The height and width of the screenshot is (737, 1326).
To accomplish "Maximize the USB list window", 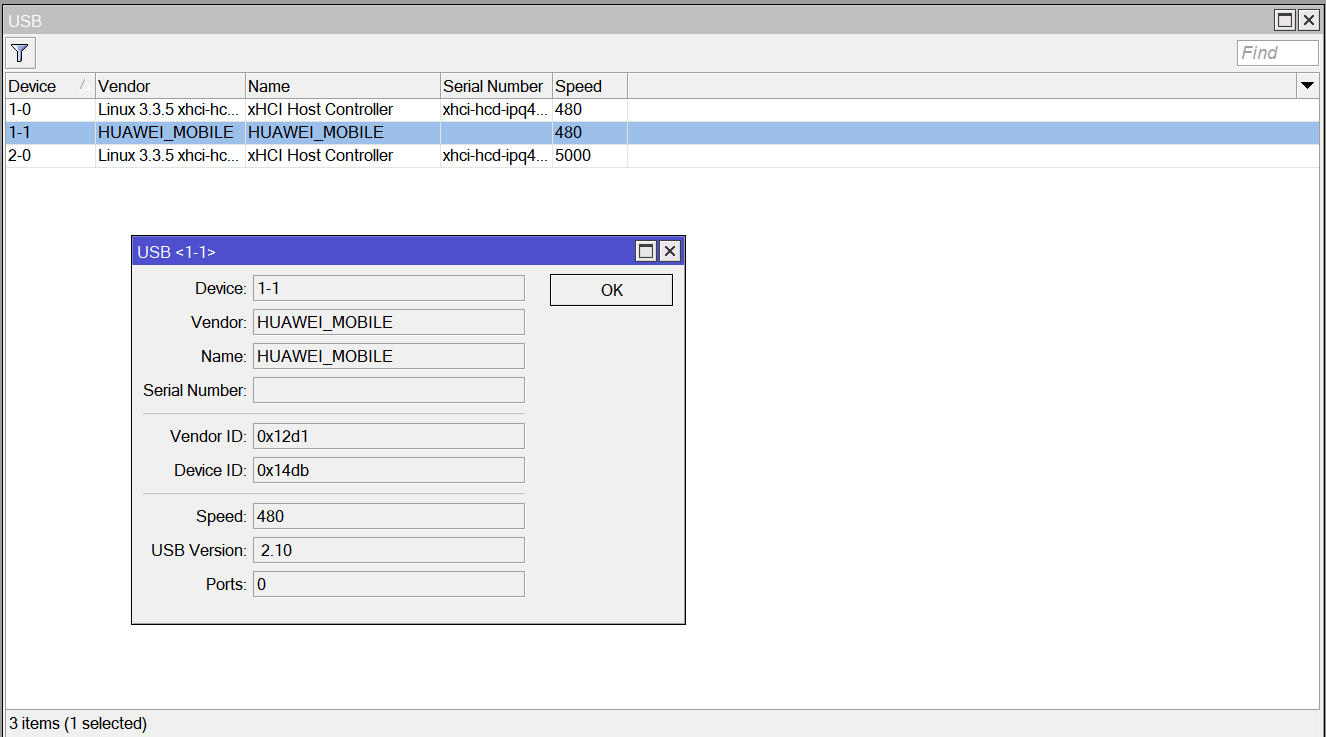I will tap(1285, 20).
